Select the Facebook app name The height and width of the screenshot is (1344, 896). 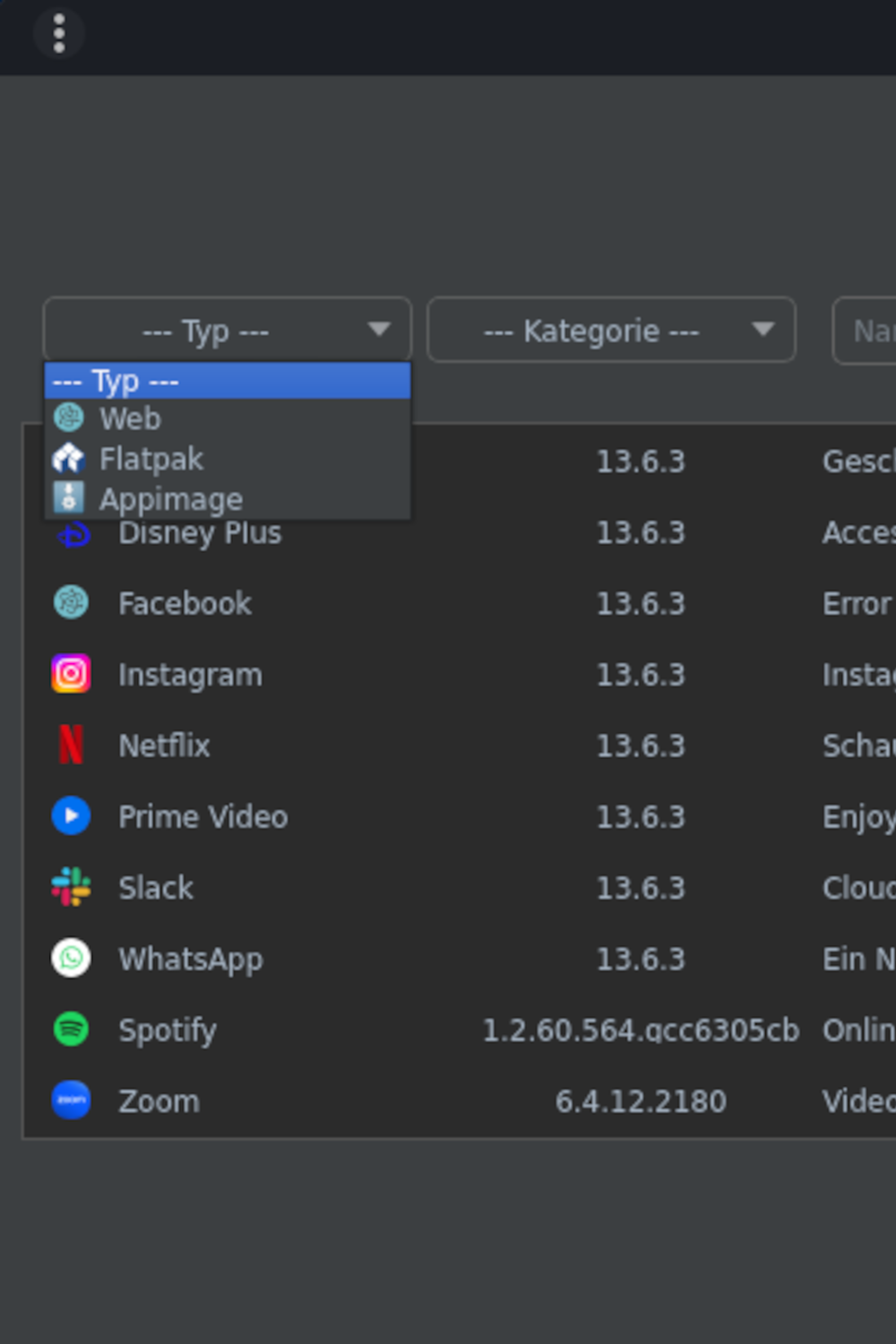(x=185, y=603)
